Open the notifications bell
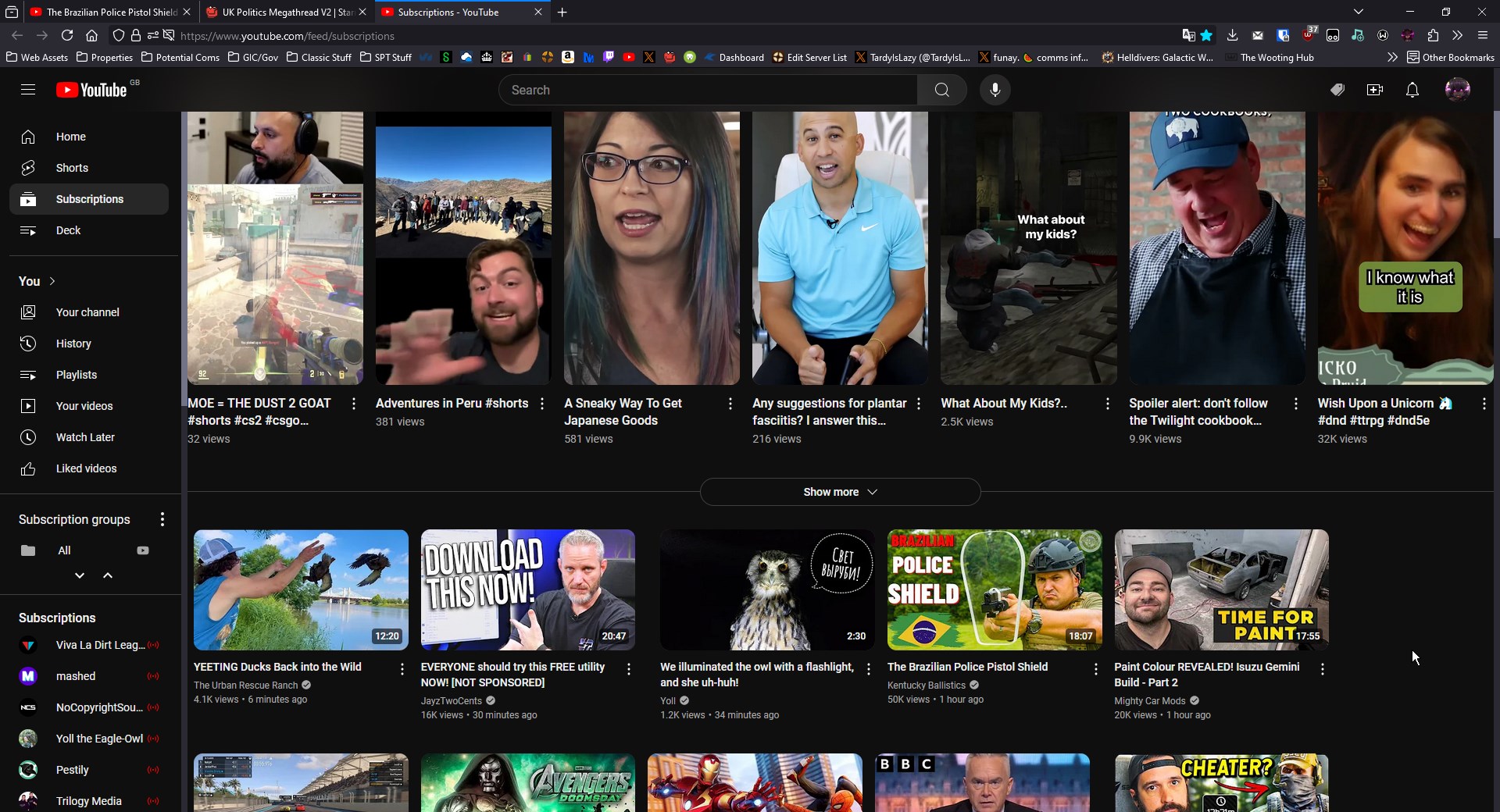The height and width of the screenshot is (812, 1500). coord(1412,90)
